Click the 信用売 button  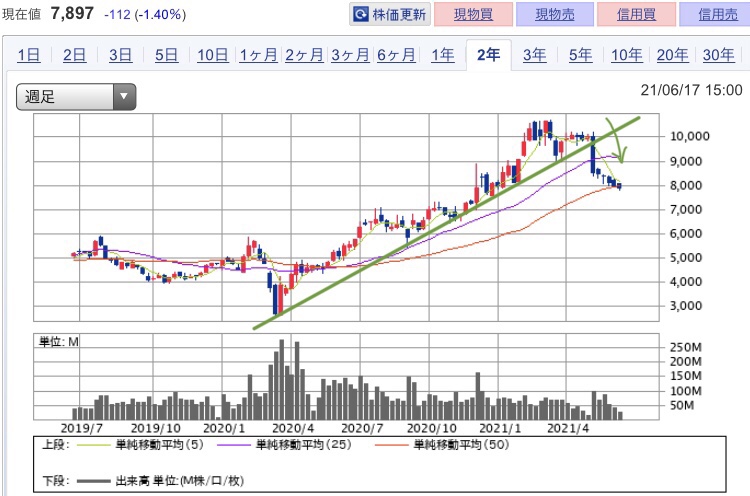716,14
